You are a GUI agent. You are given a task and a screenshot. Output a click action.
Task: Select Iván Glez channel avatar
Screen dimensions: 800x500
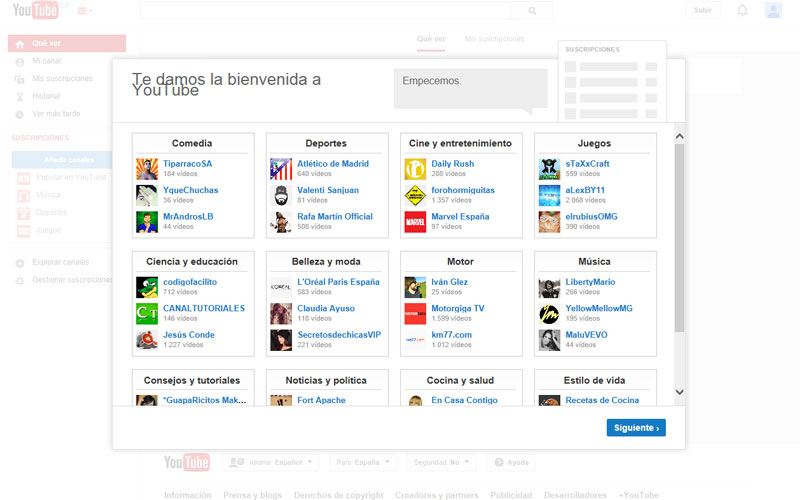pos(415,287)
